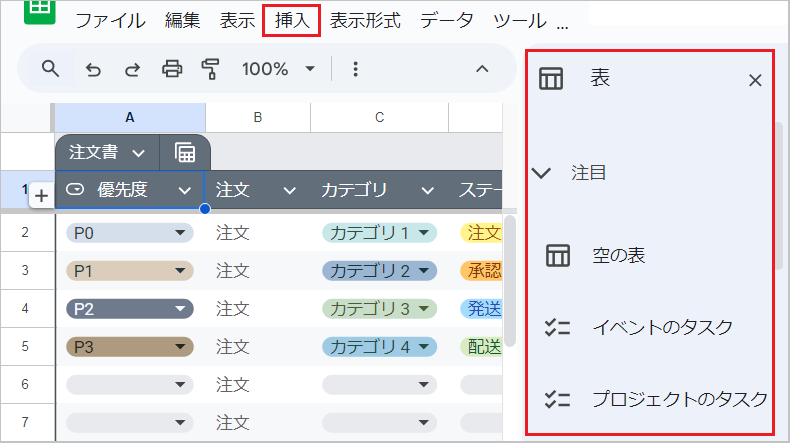
Task: Open the 優先度 column dropdown arrow
Action: click(185, 191)
